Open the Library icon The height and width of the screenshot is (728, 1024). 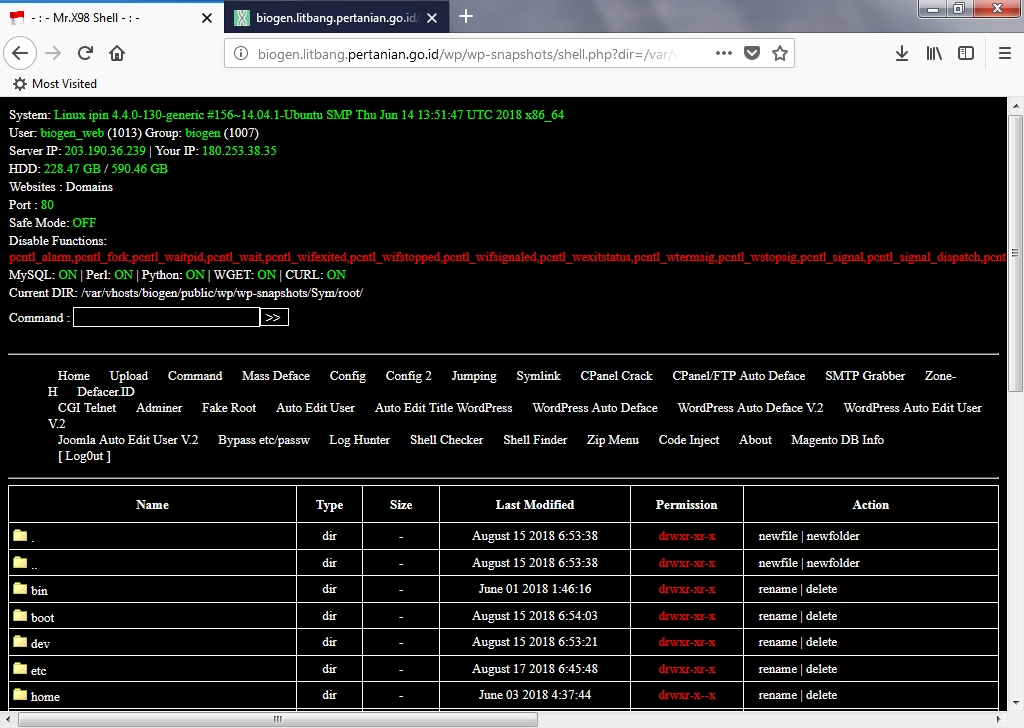pos(934,53)
